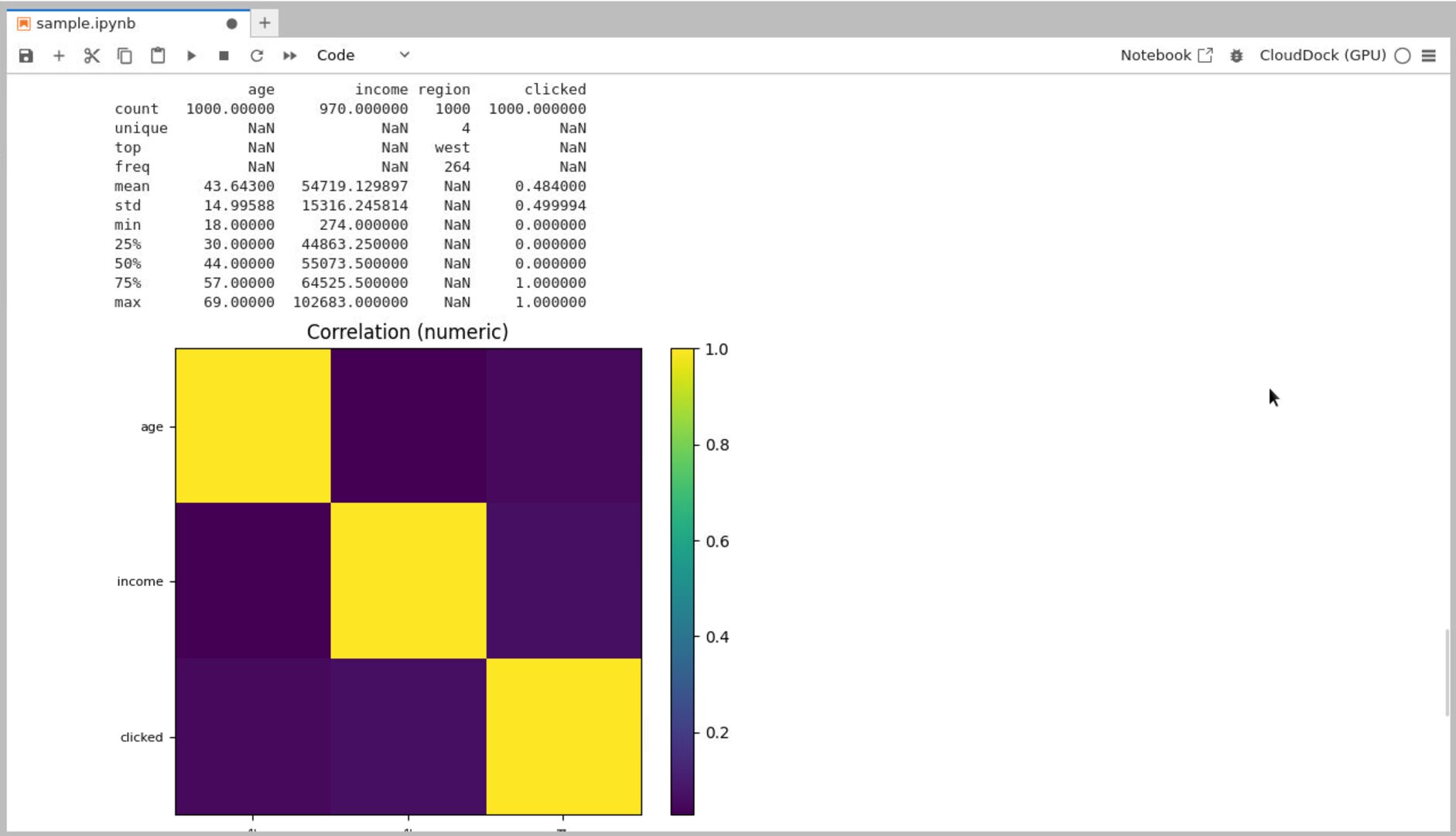This screenshot has height=836, width=1456.
Task: Cut the selected cell with the scissors icon
Action: point(92,55)
